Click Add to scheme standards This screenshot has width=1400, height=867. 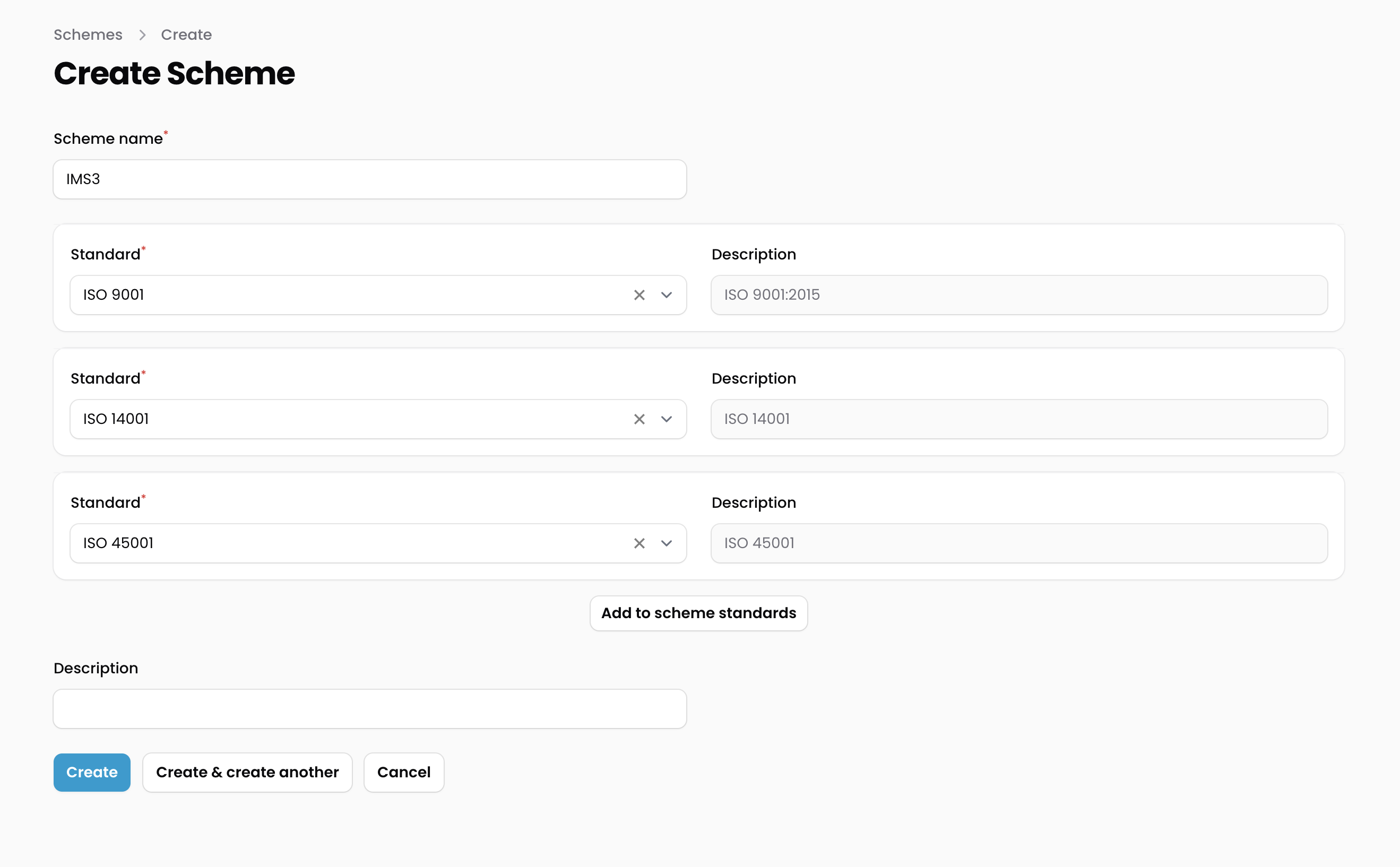tap(698, 613)
